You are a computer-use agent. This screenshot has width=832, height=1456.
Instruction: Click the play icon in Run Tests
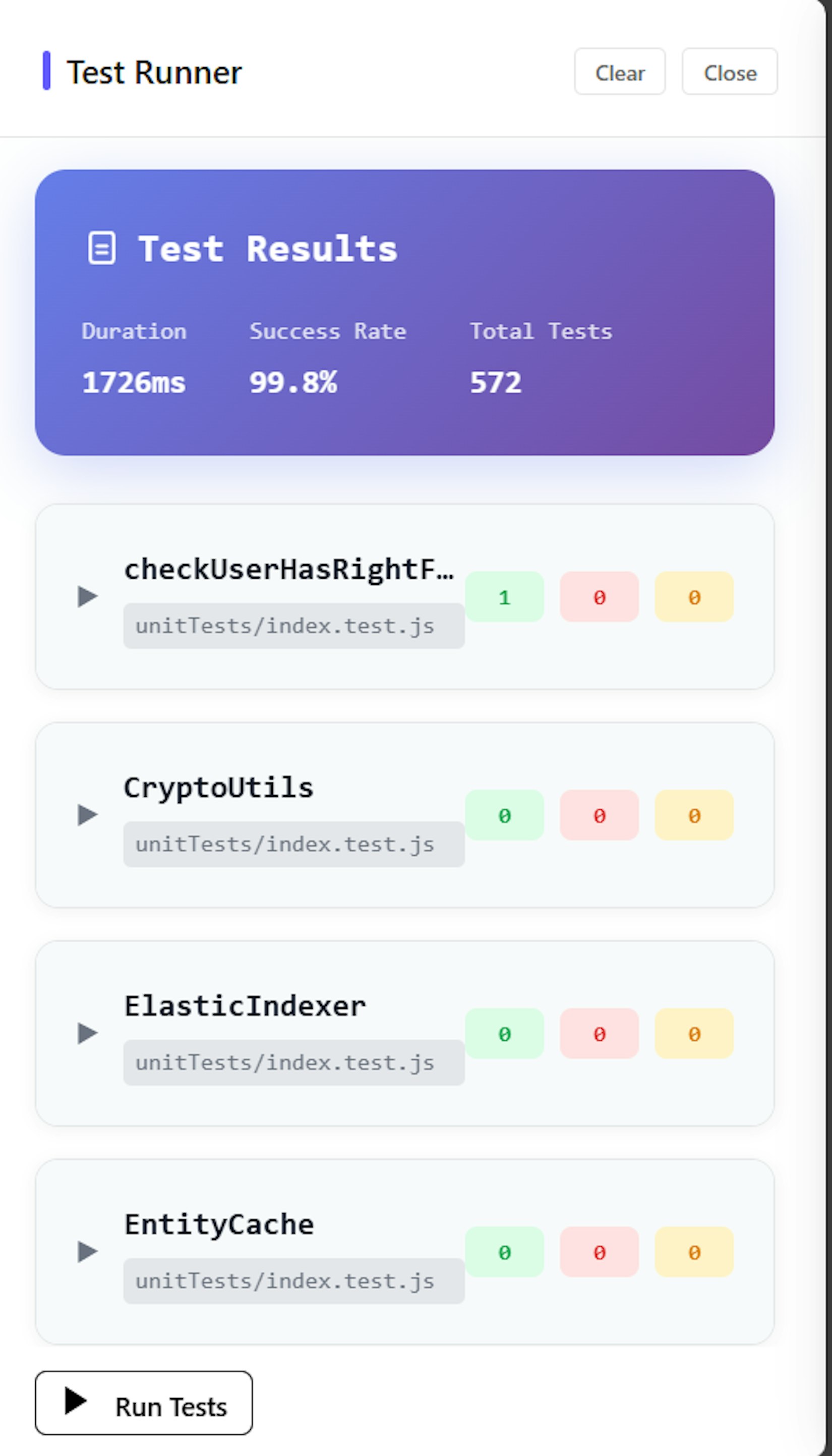(x=76, y=1402)
